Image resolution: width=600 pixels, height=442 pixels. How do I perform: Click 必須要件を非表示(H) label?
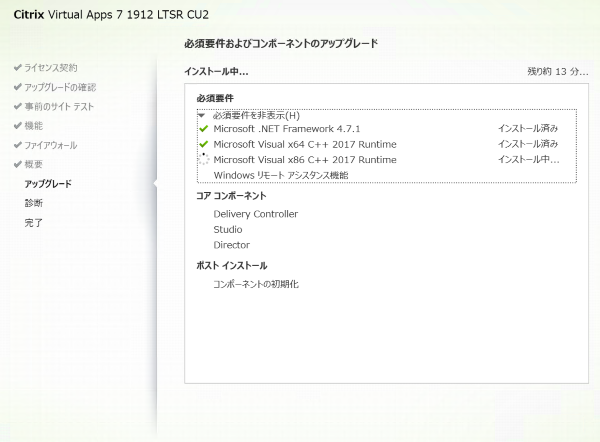tap(256, 115)
